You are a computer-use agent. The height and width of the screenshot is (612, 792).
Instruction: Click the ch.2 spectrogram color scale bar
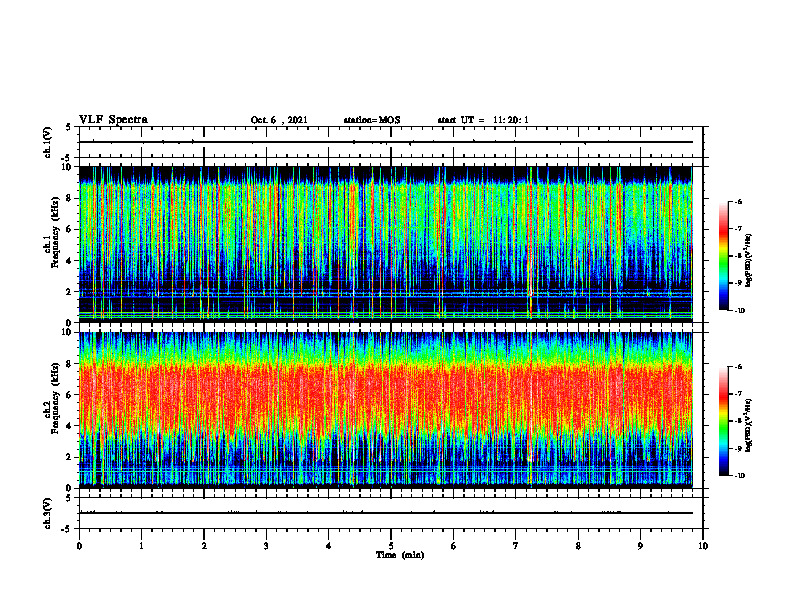[724, 421]
